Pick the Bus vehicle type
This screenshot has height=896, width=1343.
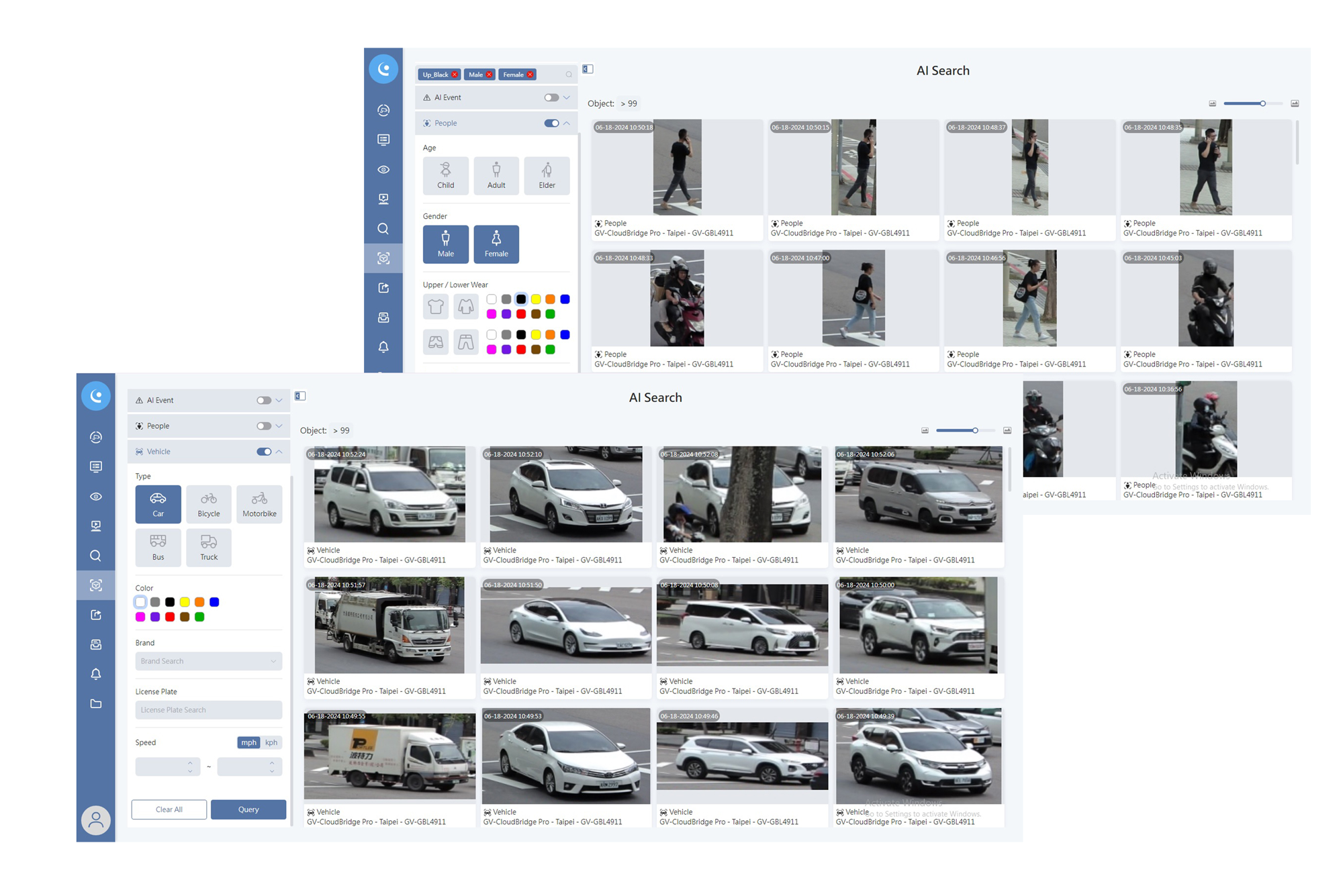tap(158, 547)
